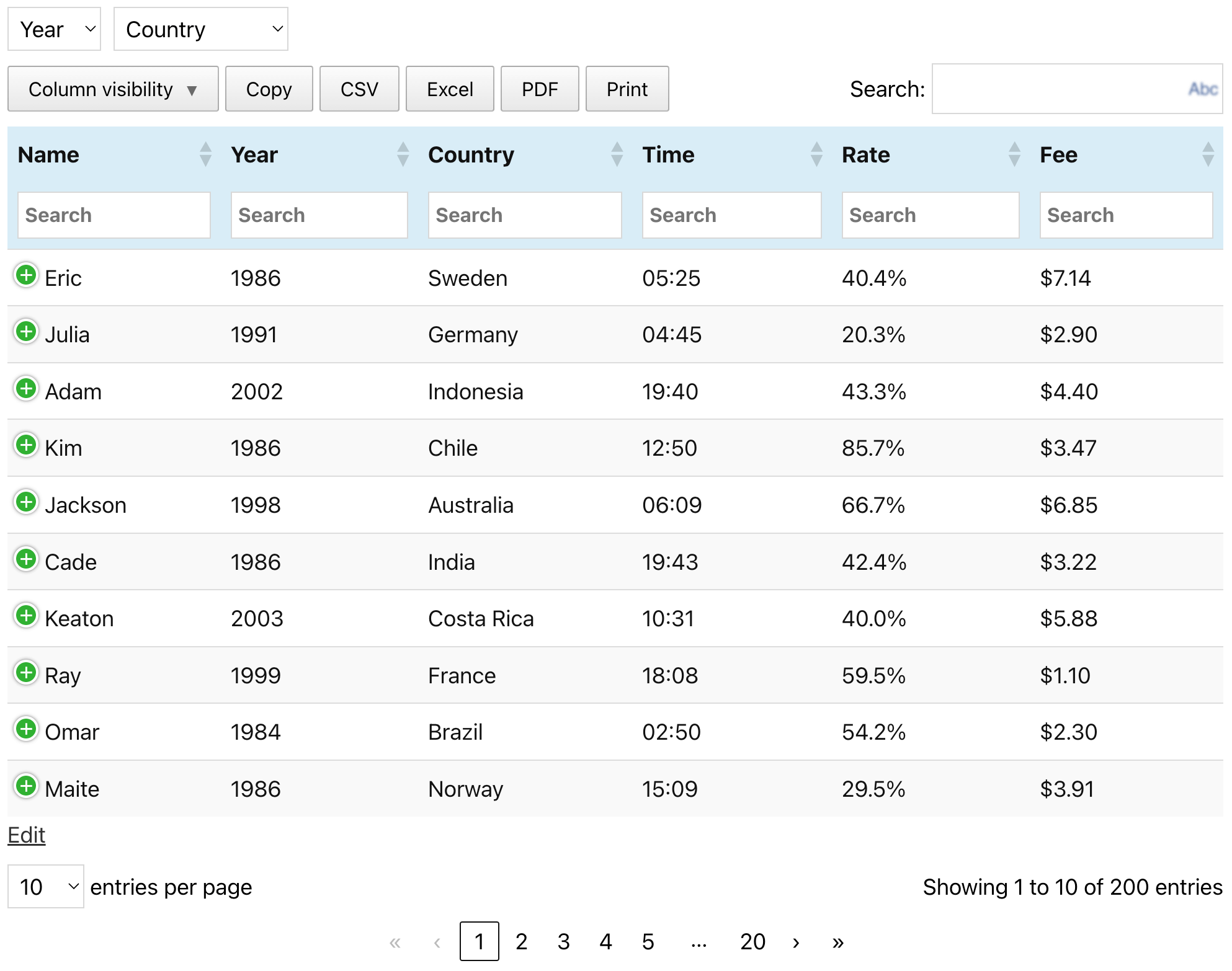Select the Print export option

627,89
